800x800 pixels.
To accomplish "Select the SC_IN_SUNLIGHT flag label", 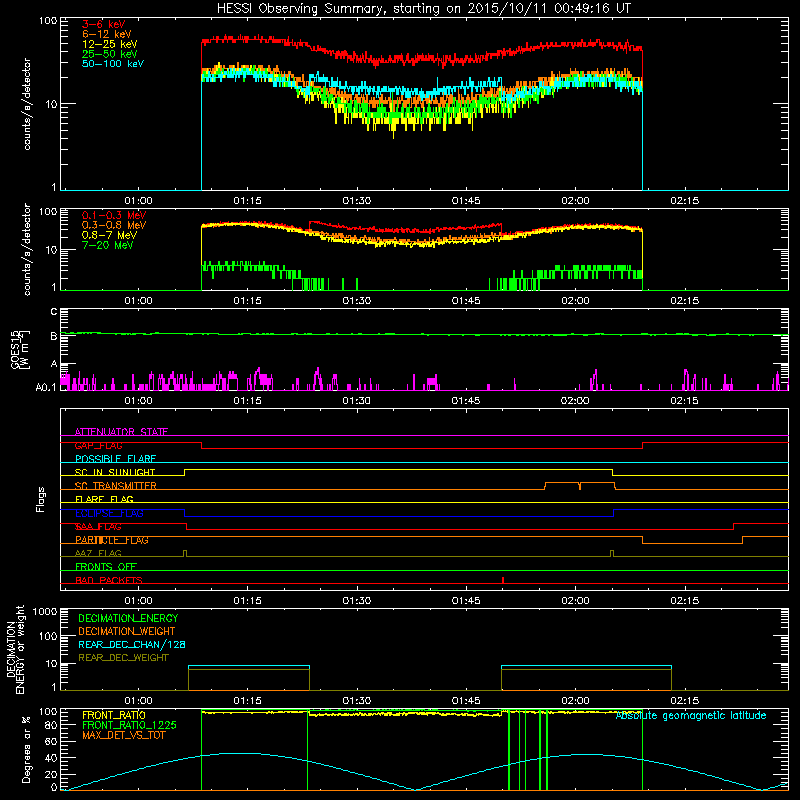I will pyautogui.click(x=115, y=472).
